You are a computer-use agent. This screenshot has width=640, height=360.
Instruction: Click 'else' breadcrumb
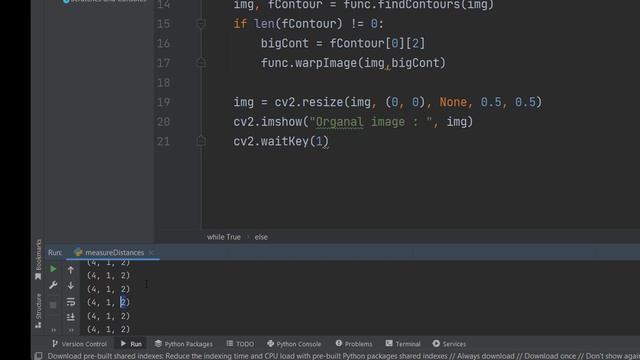(261, 237)
